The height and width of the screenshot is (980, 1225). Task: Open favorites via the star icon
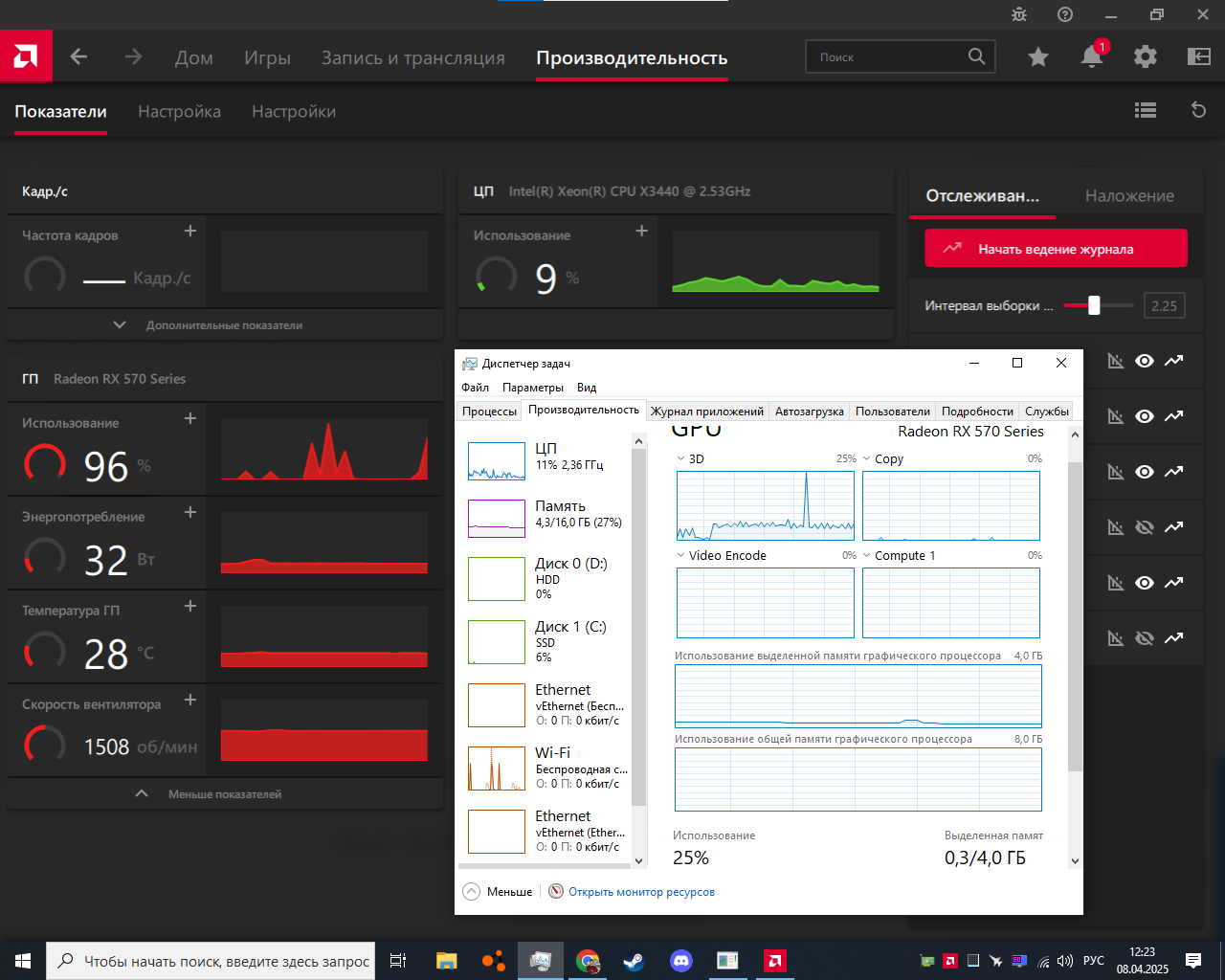coord(1038,57)
